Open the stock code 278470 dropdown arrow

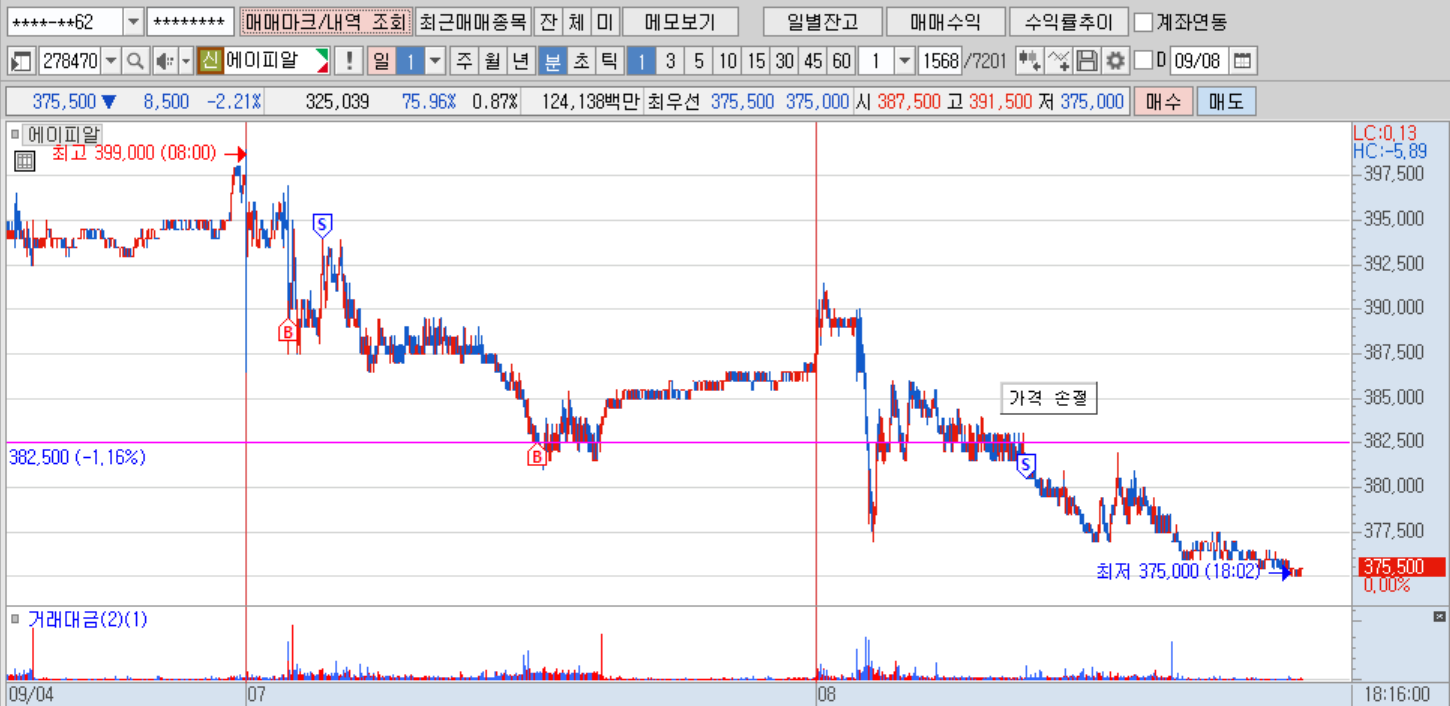[110, 61]
